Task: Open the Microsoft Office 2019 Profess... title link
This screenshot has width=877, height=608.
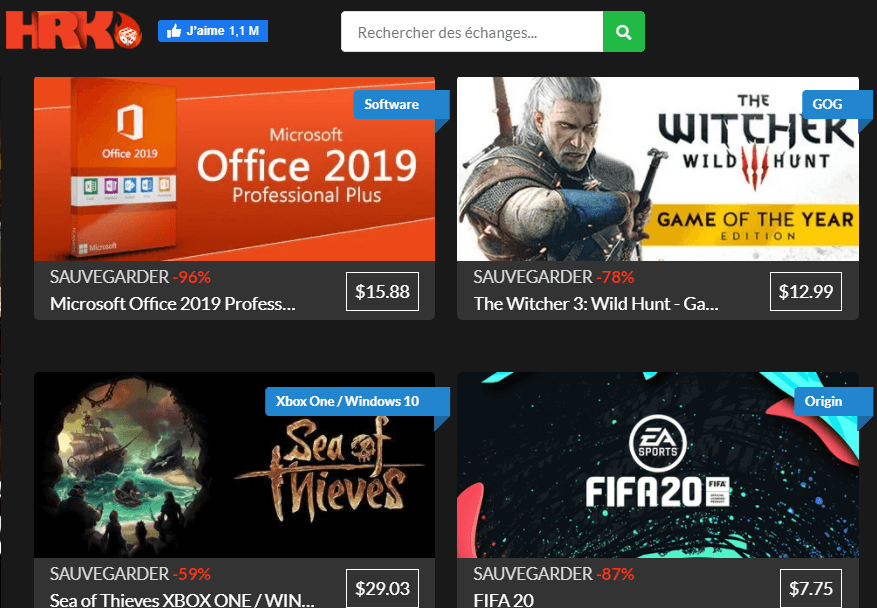Action: [x=173, y=304]
